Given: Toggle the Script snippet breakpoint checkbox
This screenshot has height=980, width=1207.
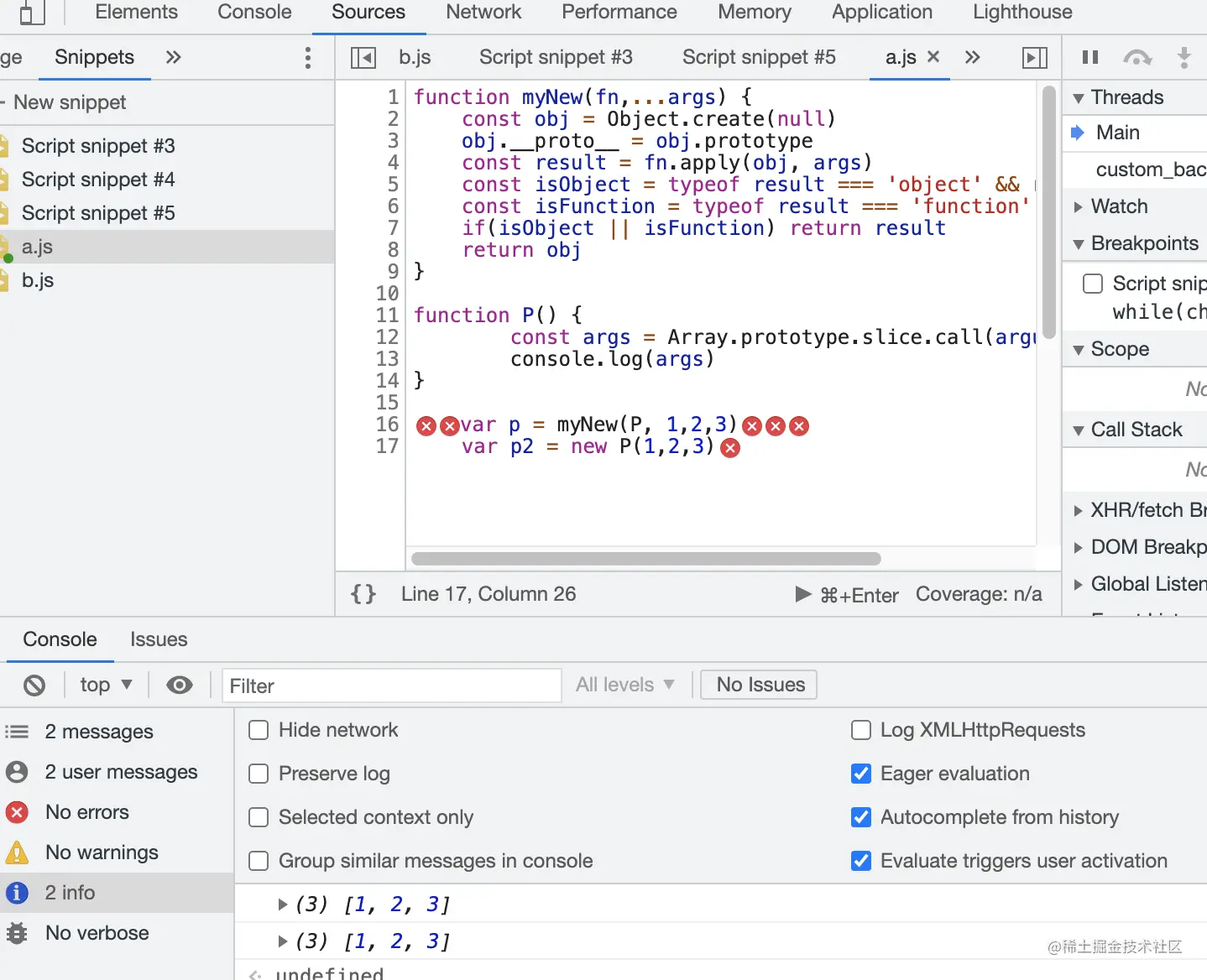Looking at the screenshot, I should click(x=1093, y=284).
